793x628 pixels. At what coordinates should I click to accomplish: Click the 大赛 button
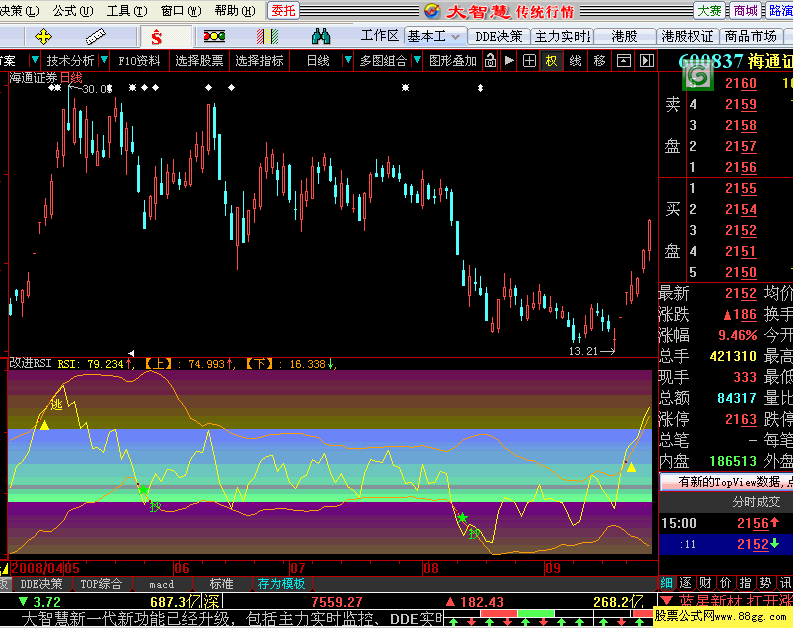tap(710, 11)
